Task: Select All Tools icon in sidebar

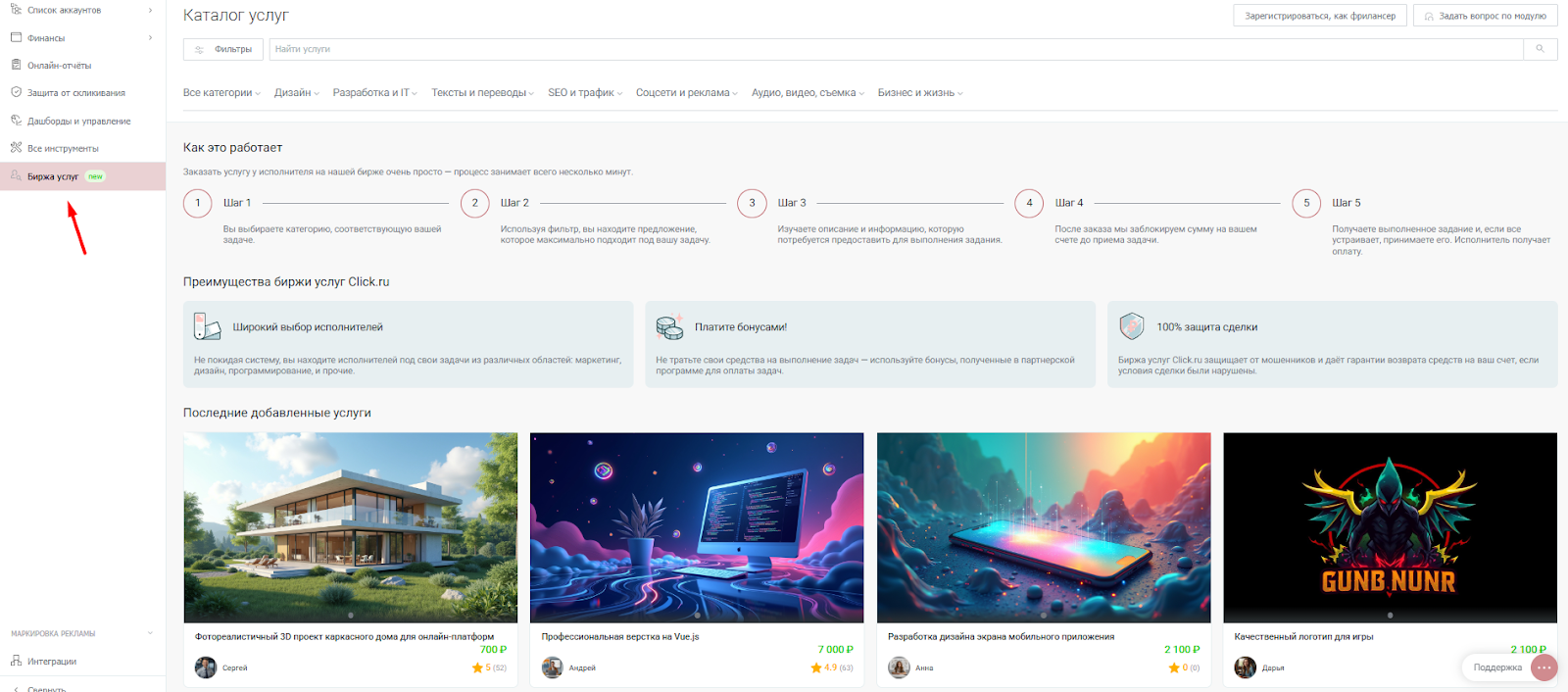Action: pos(16,148)
